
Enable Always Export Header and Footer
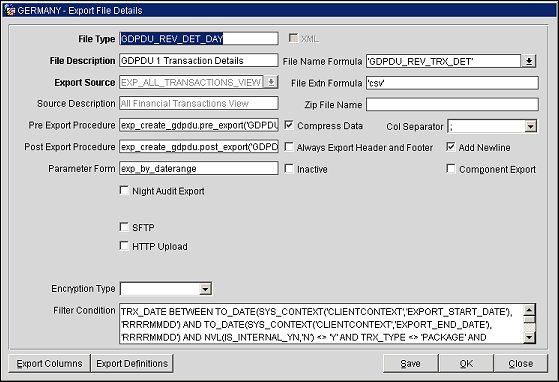click(289, 147)
